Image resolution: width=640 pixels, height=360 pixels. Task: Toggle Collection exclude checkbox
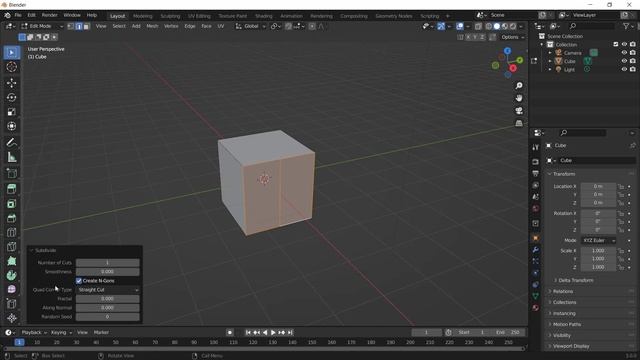[616, 44]
